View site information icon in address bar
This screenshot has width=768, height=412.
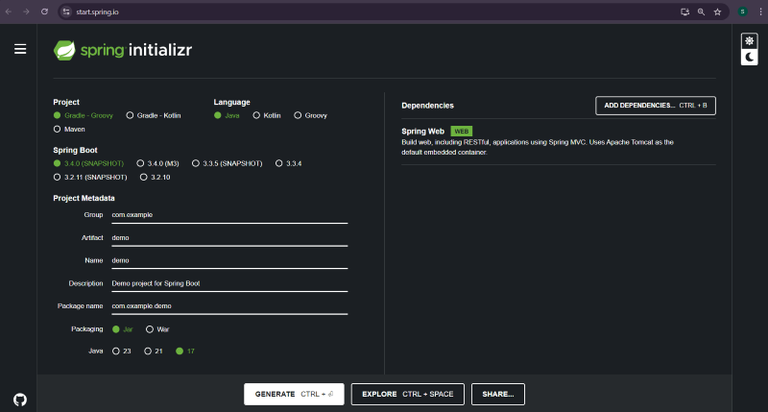pyautogui.click(x=67, y=12)
